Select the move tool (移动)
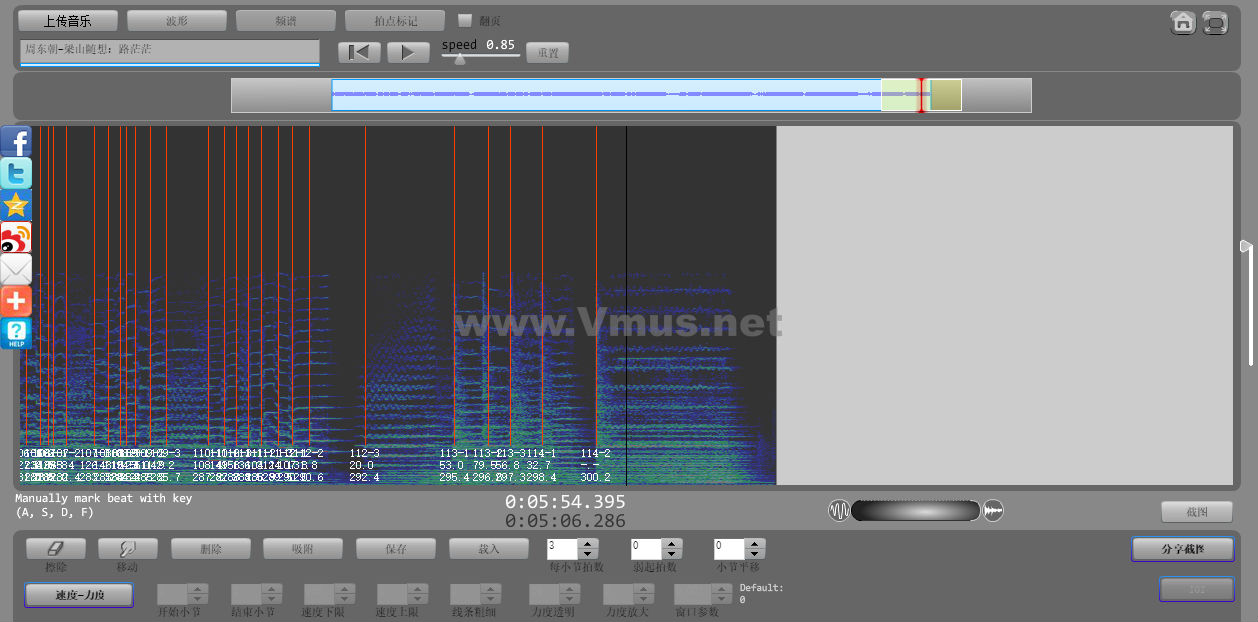This screenshot has width=1258, height=622. click(128, 549)
